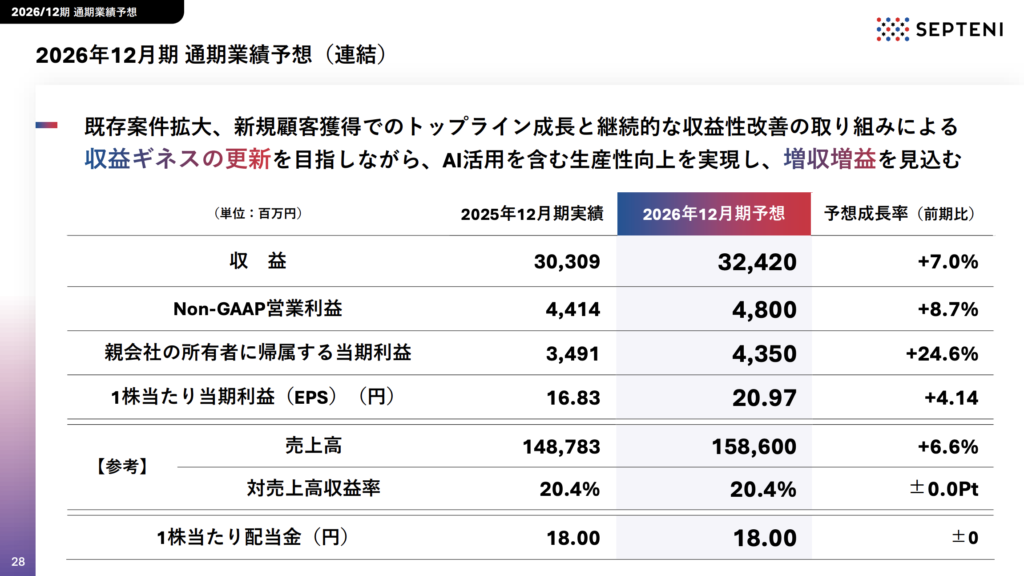Screen dimensions: 1024x576
Task: Click the 売上高 forecast value 158,600
Action: [754, 447]
